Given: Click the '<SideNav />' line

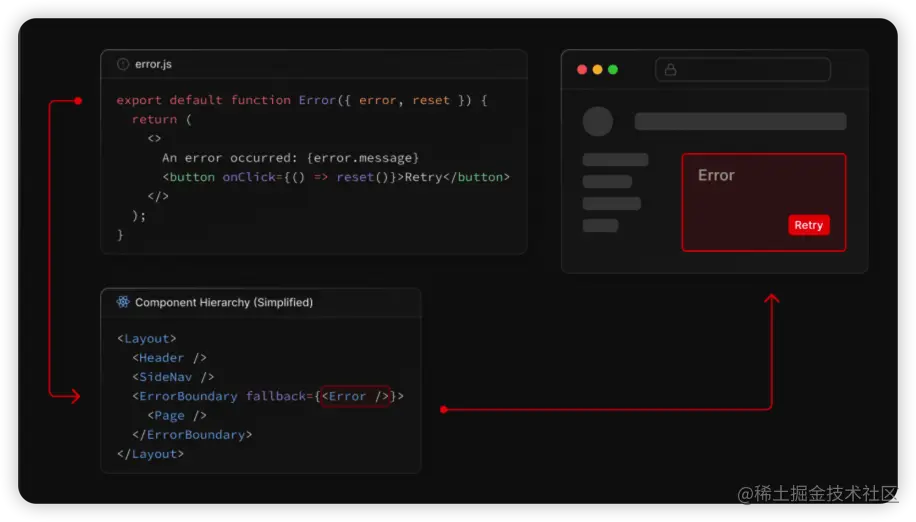Looking at the screenshot, I should 173,377.
